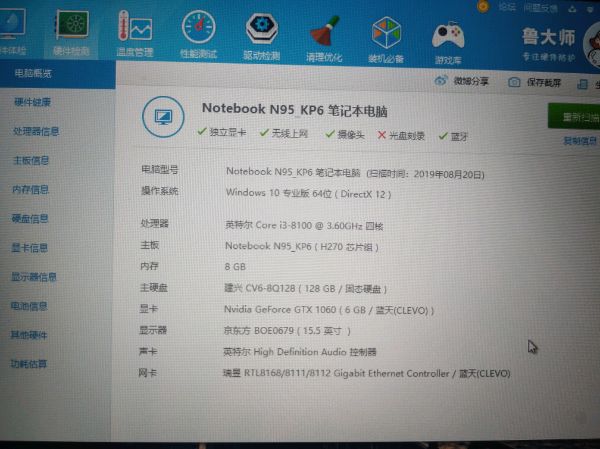Click the 处理器 row label
This screenshot has width=600, height=449.
pyautogui.click(x=155, y=223)
